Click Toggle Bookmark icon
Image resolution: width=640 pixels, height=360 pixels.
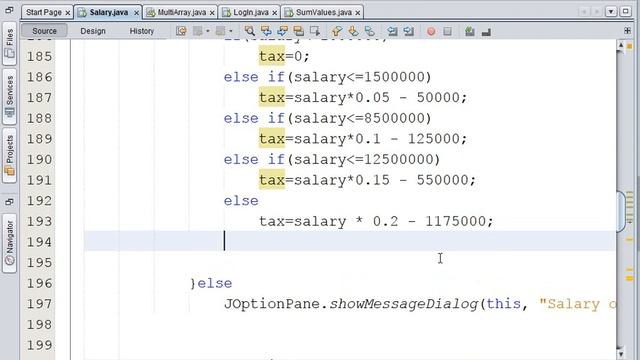(370, 31)
